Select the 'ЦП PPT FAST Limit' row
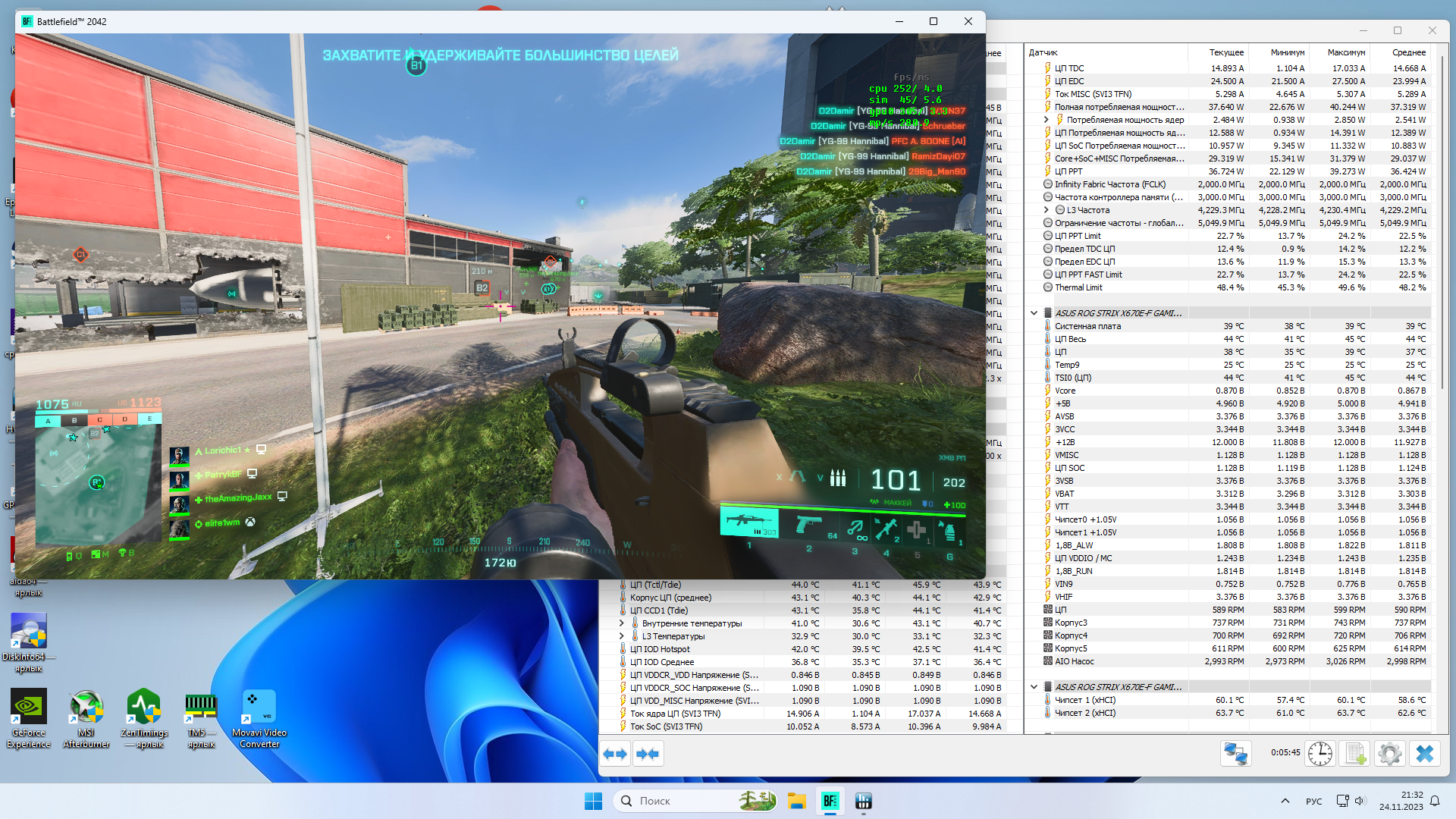The image size is (1456, 819). tap(1228, 275)
